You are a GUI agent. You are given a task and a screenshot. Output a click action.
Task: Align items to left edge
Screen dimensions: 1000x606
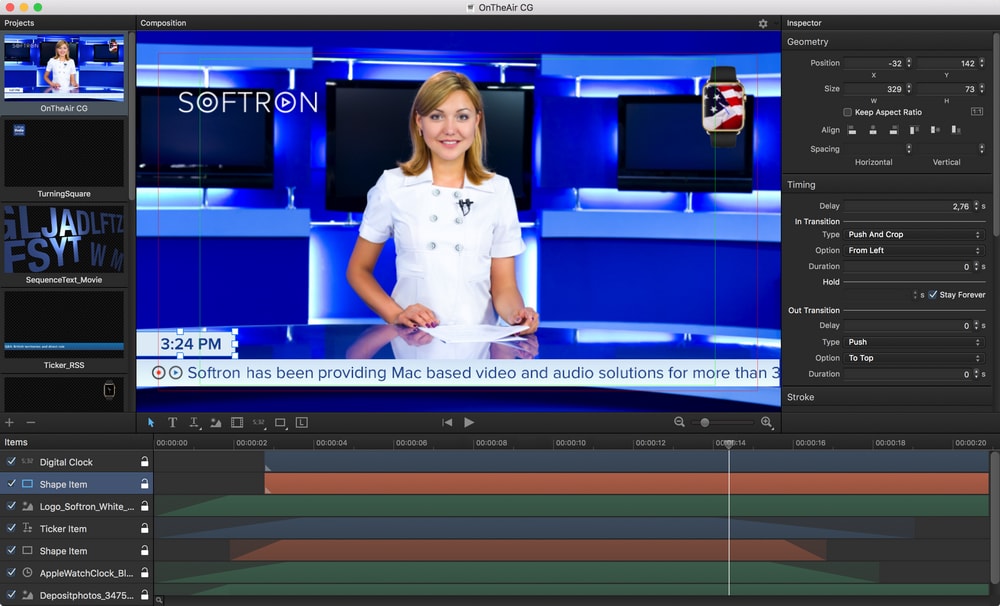(851, 130)
